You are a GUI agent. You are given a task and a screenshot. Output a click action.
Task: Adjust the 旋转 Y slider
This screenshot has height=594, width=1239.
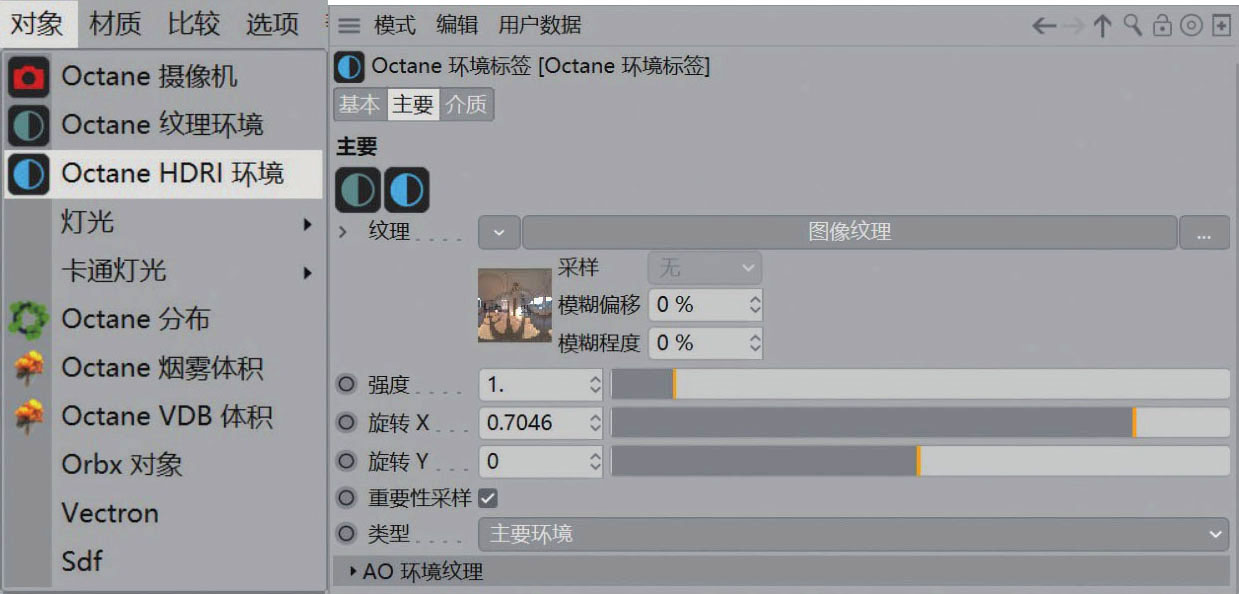point(920,462)
